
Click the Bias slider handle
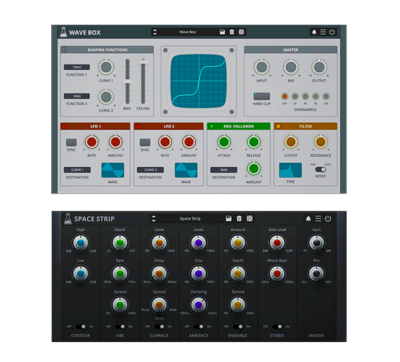coord(127,81)
